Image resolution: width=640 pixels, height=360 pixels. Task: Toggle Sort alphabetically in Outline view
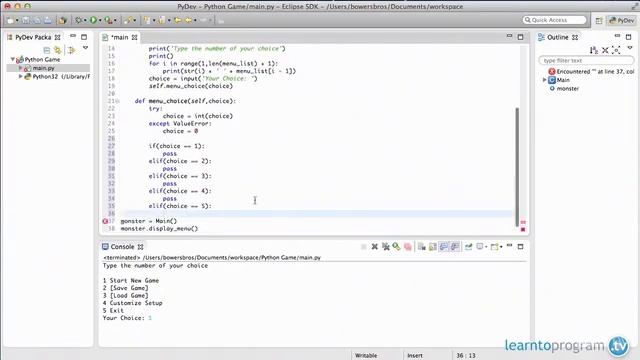(x=594, y=50)
